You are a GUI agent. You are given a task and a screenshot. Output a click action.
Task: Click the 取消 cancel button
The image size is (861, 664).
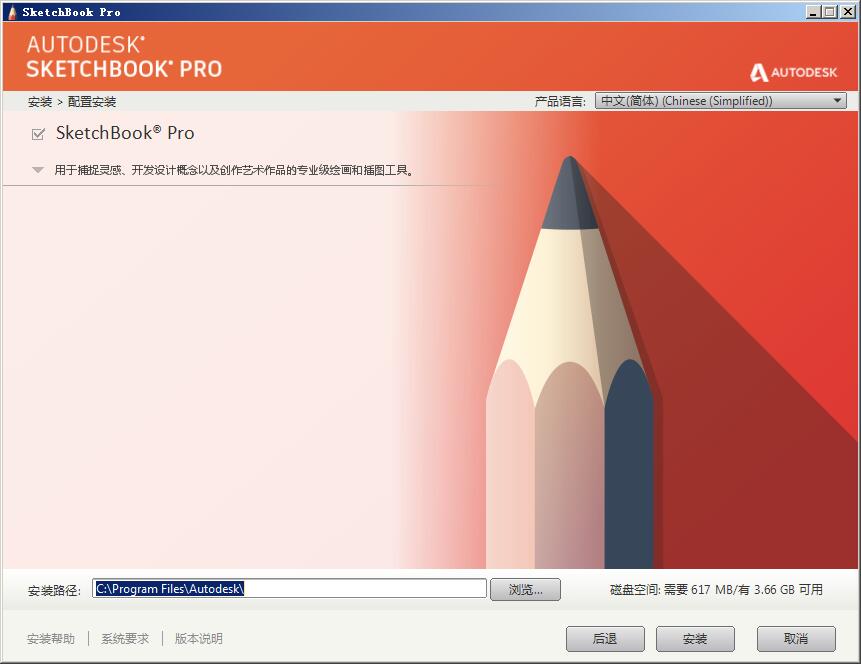click(x=796, y=639)
